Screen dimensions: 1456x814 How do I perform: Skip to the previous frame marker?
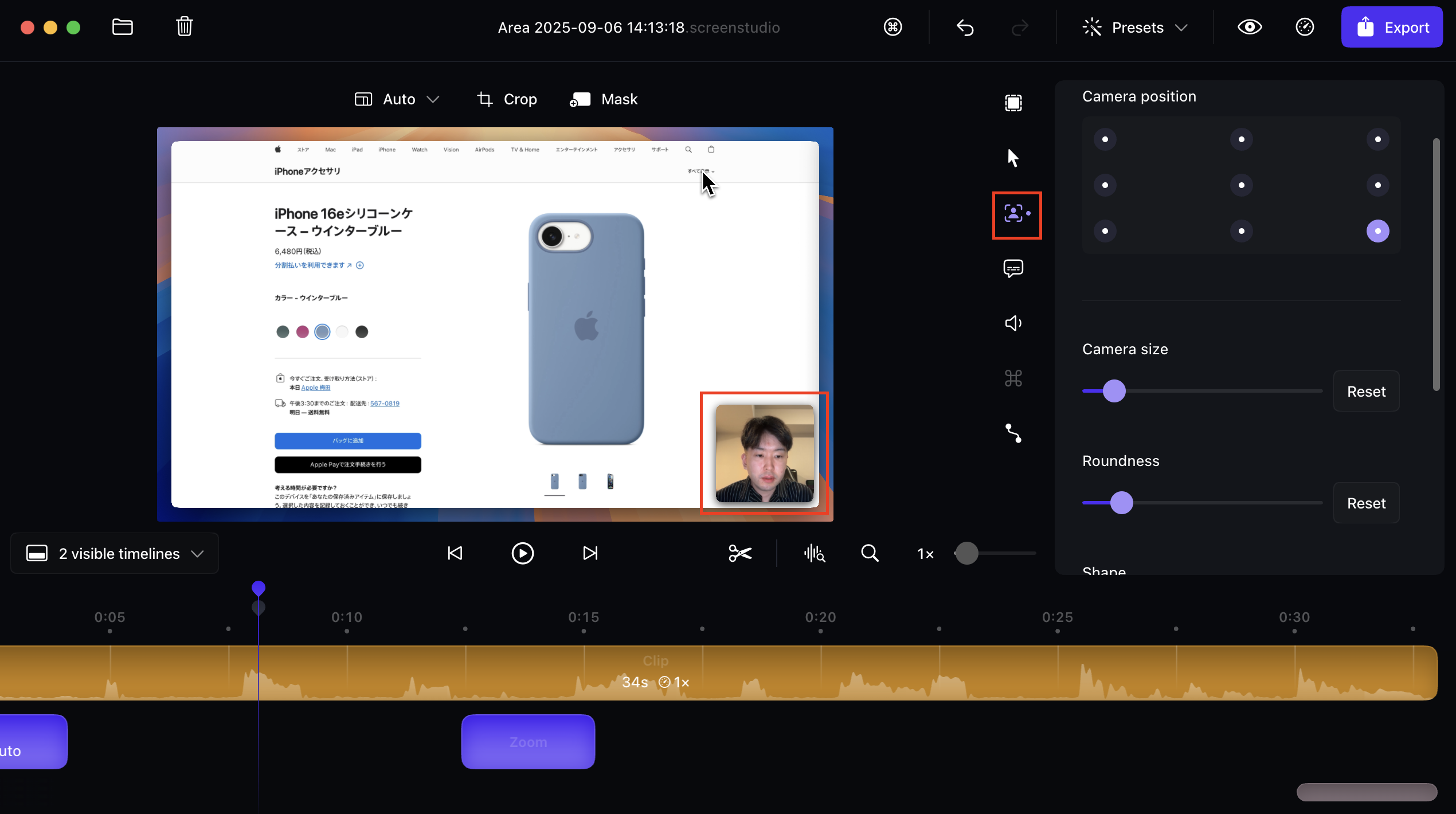455,553
